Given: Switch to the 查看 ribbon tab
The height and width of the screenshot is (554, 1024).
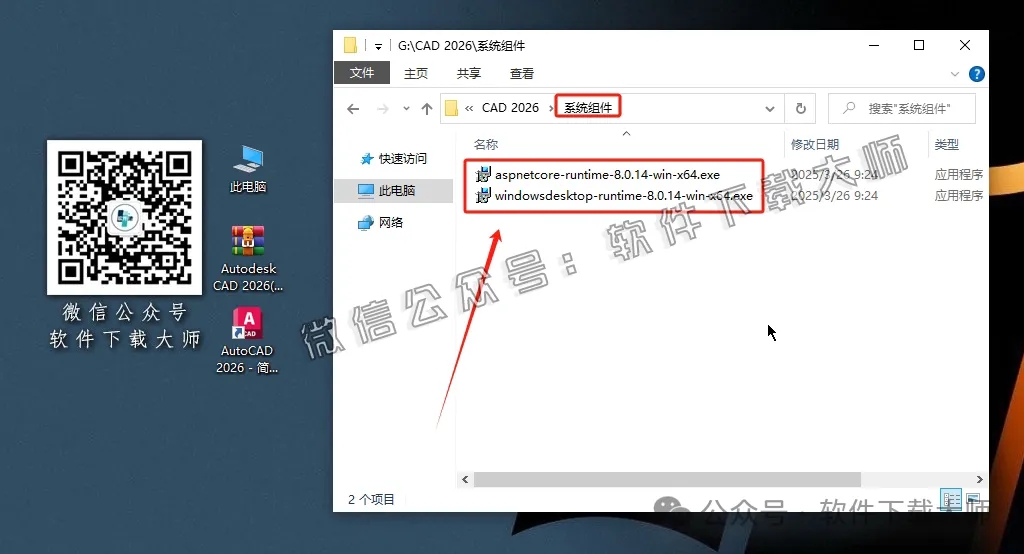Looking at the screenshot, I should (521, 73).
